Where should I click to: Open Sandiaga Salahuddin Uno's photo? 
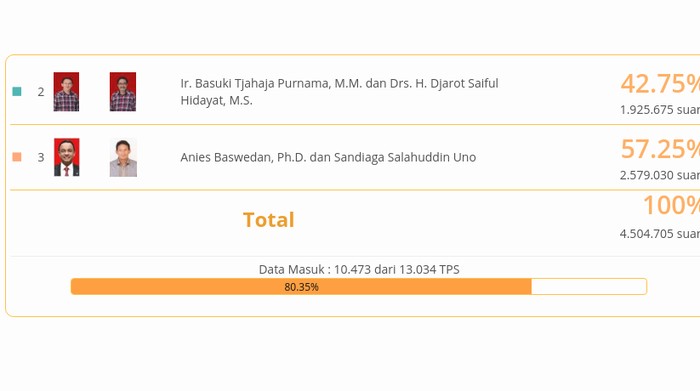click(123, 158)
